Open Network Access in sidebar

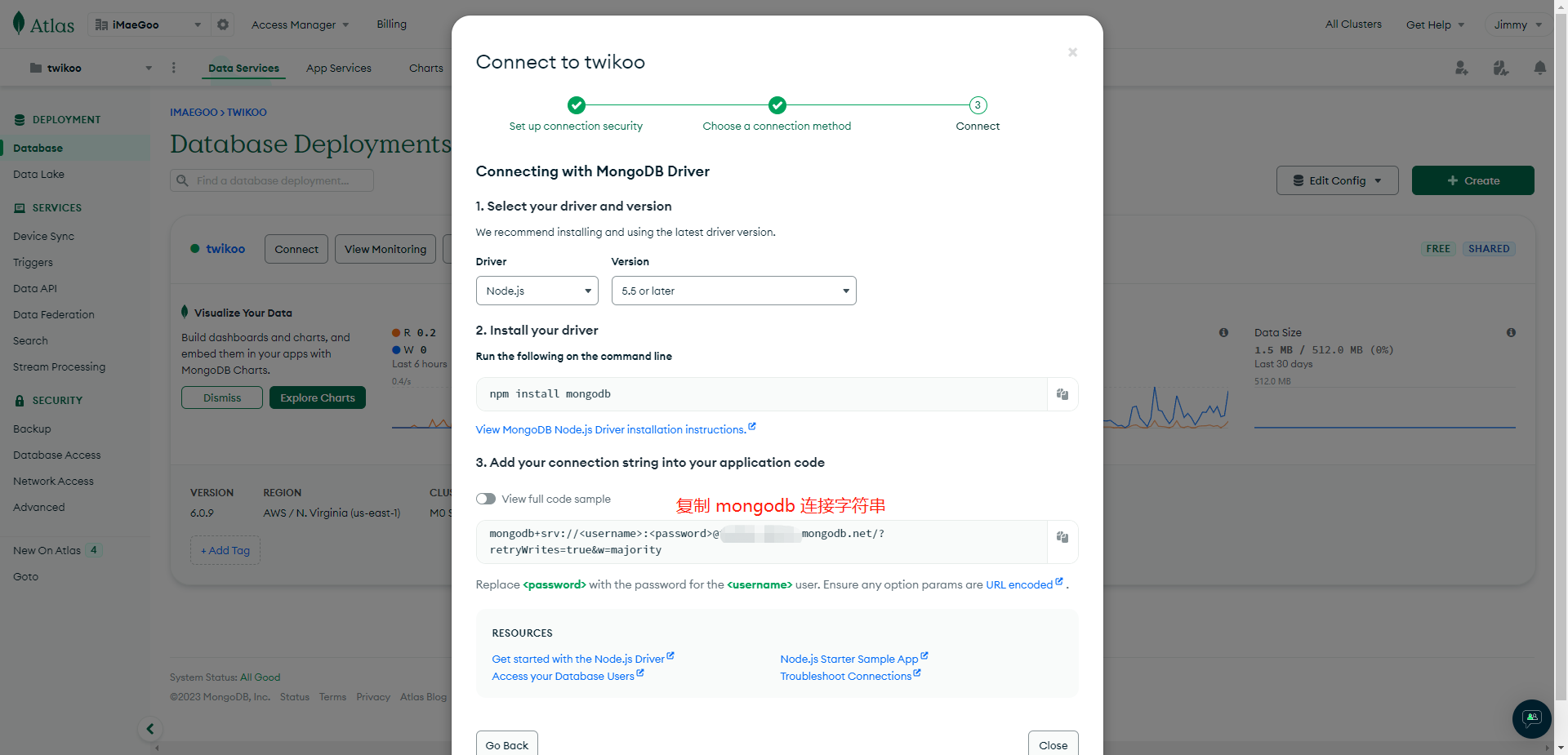(x=53, y=481)
